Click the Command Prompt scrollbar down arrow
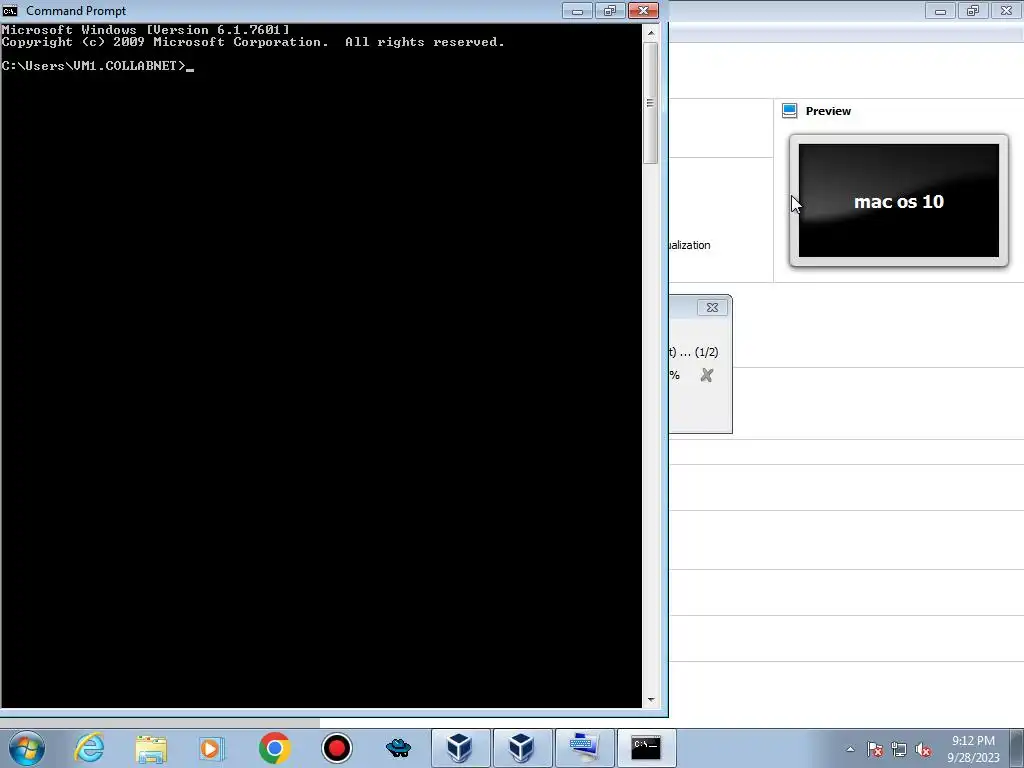The width and height of the screenshot is (1024, 768). click(650, 699)
